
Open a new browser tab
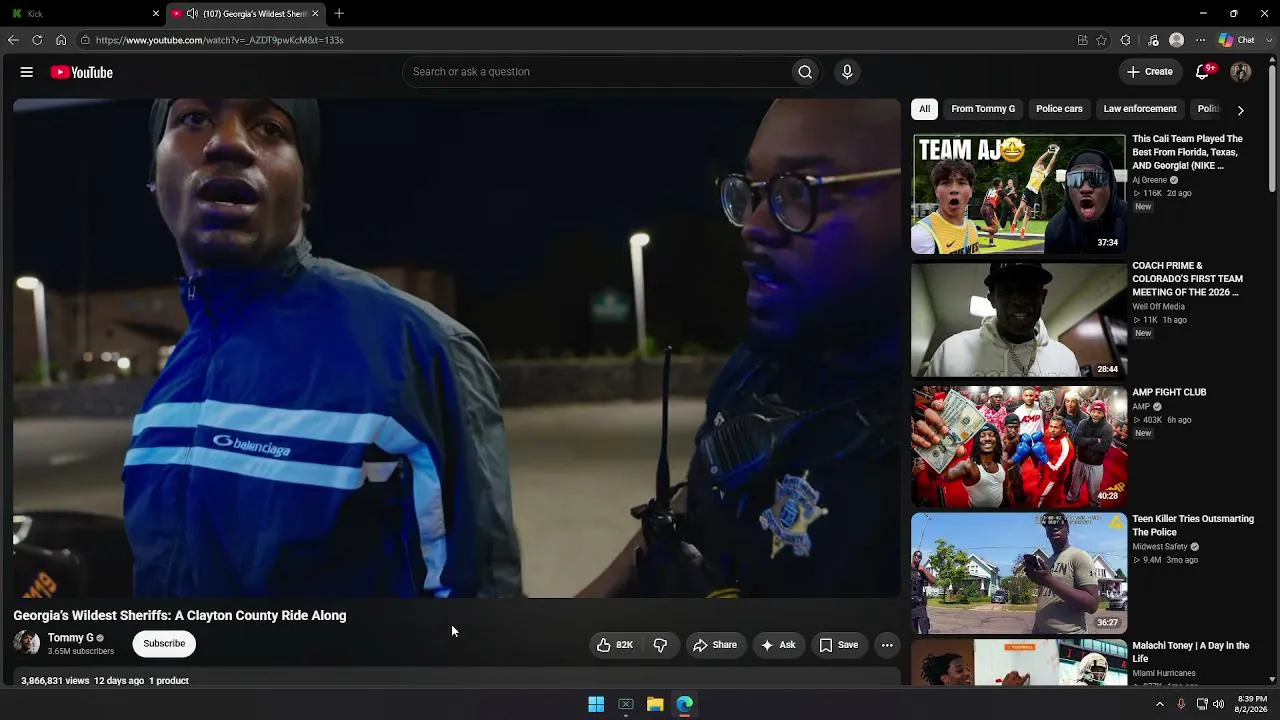coord(339,14)
